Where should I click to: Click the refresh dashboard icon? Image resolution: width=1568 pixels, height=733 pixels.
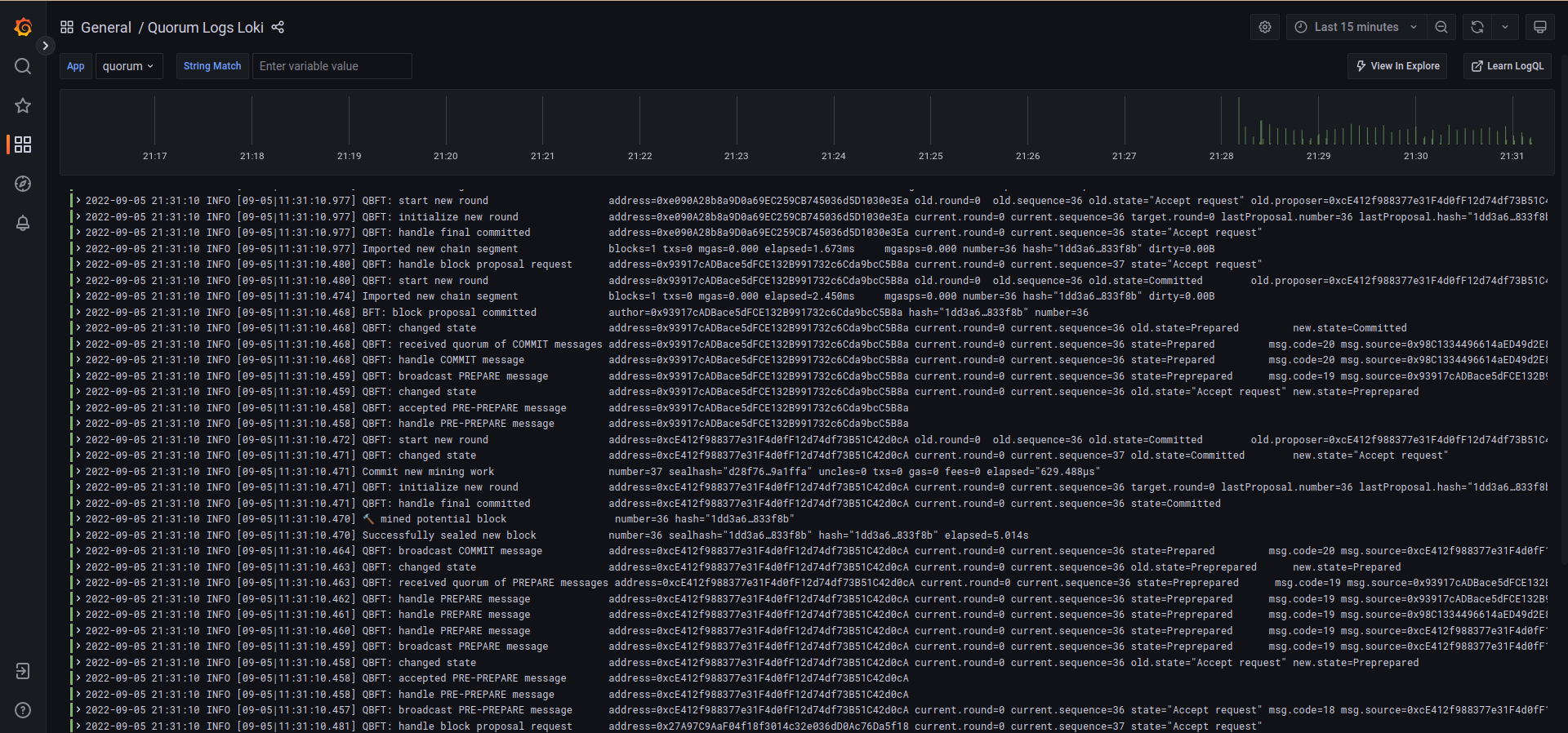click(x=1477, y=27)
